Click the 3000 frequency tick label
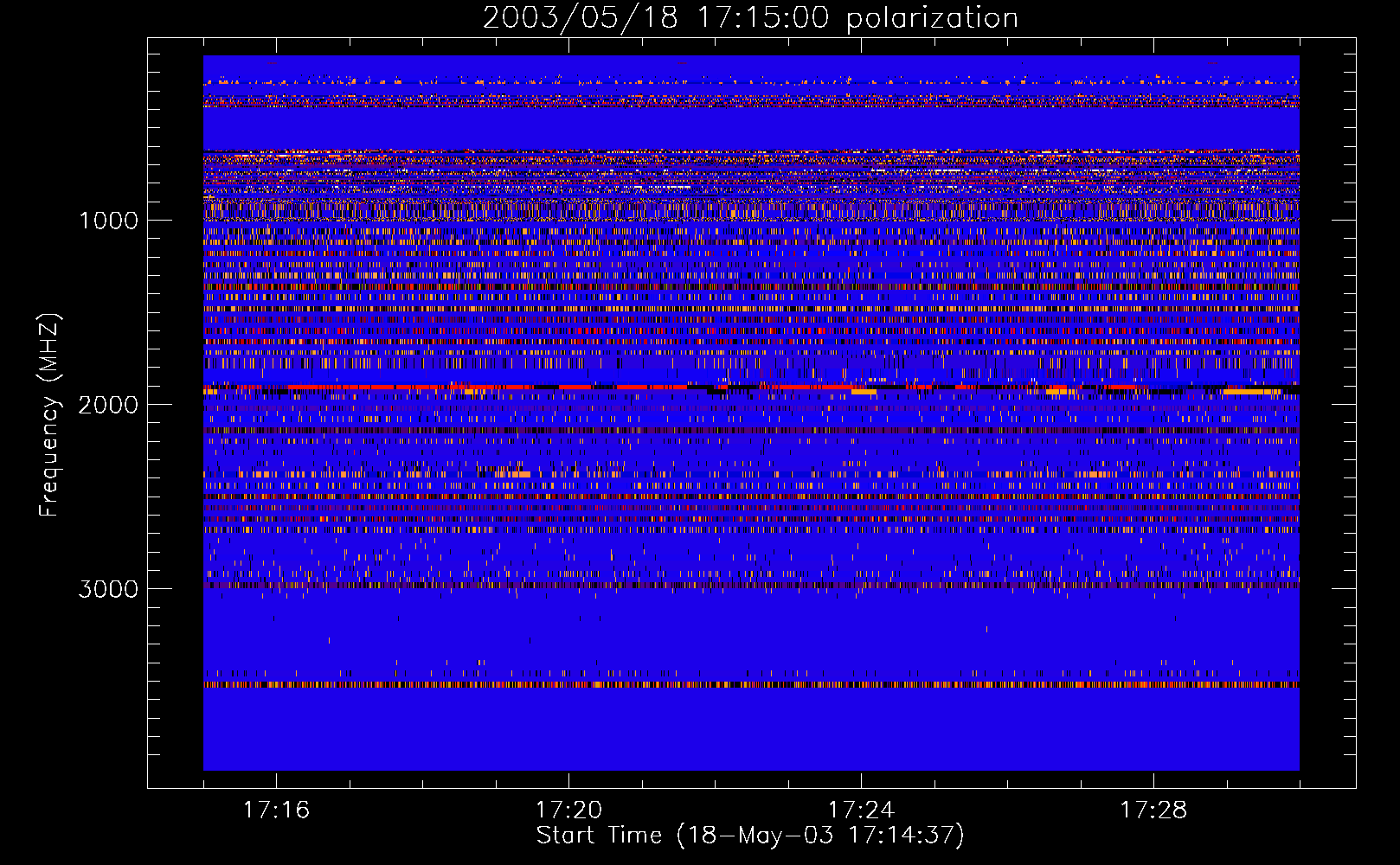The image size is (1400, 865). tap(108, 589)
